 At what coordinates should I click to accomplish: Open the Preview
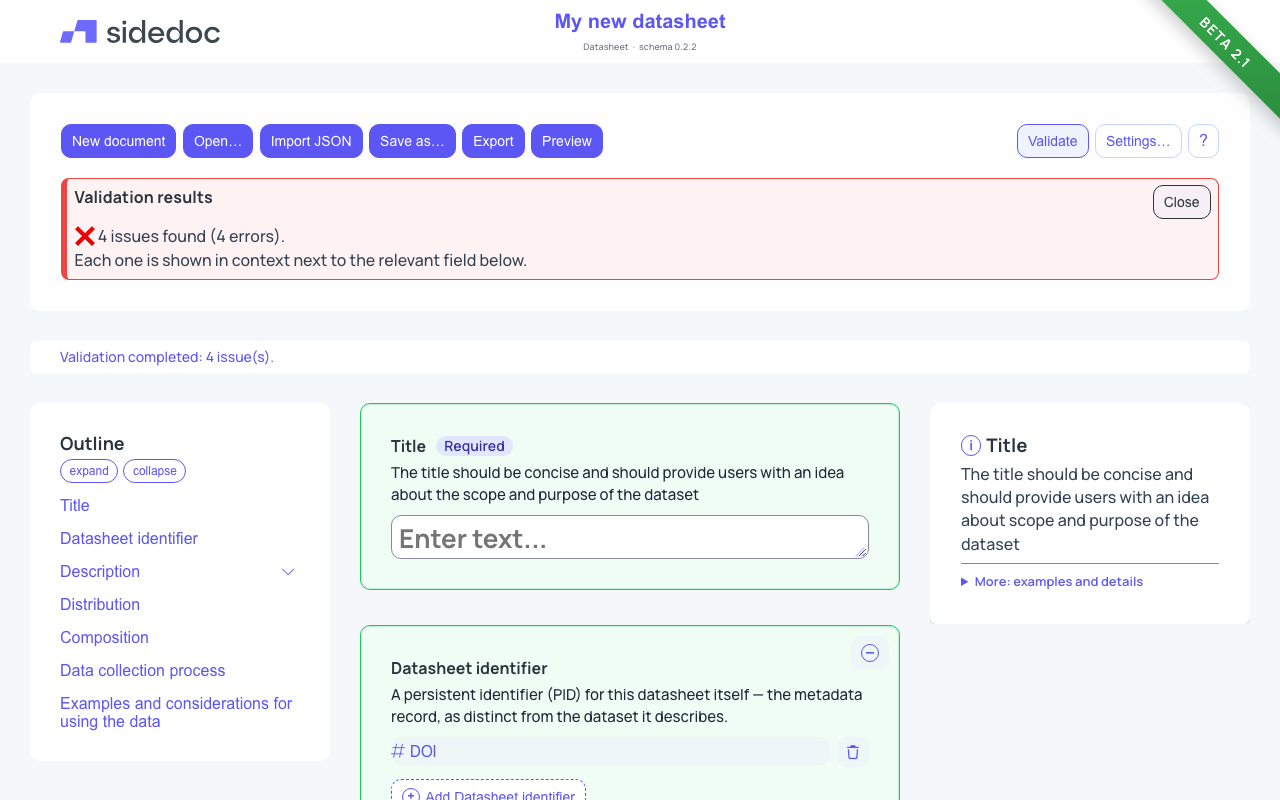[567, 141]
